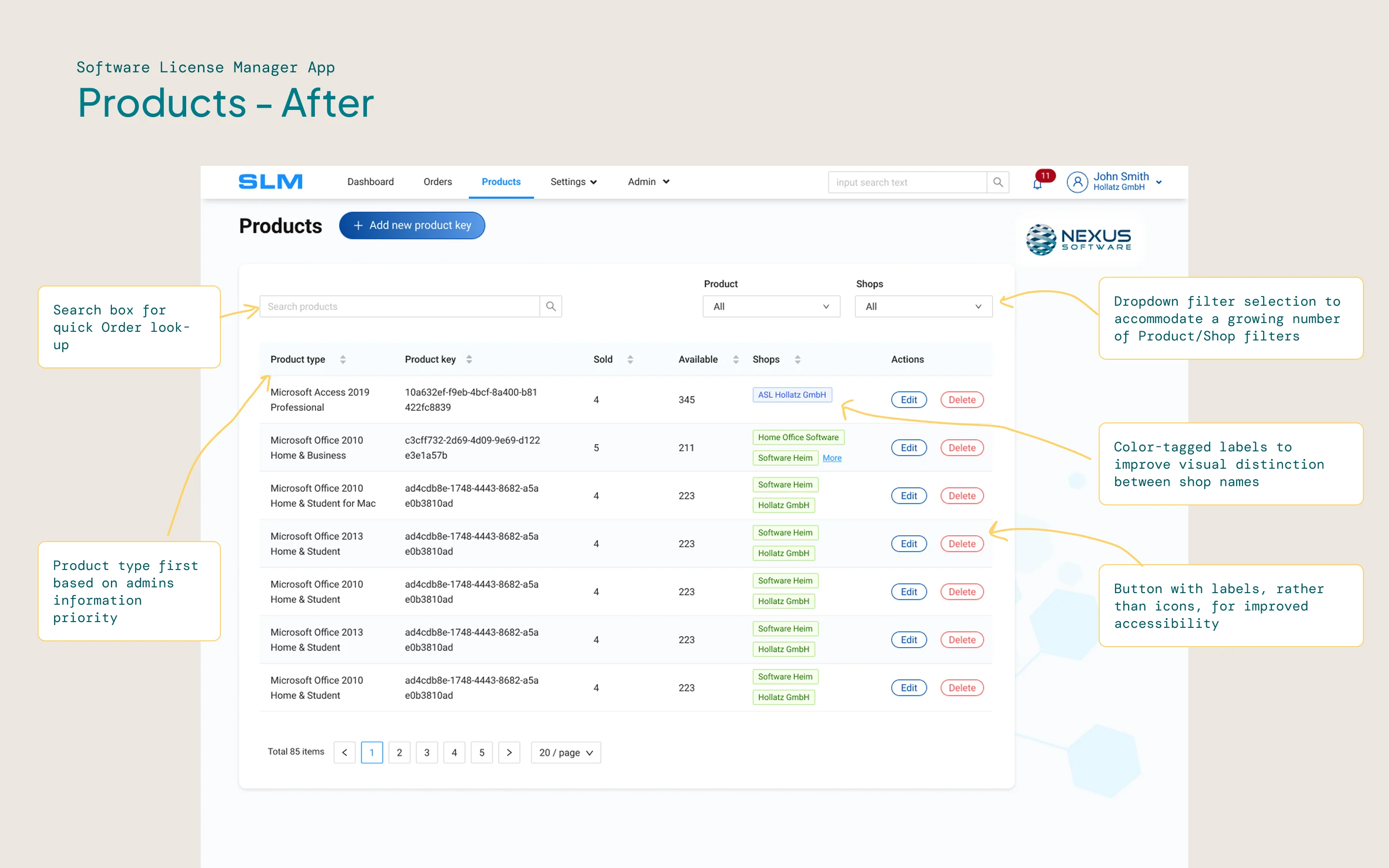
Task: Sort by Available column arrows
Action: [736, 359]
